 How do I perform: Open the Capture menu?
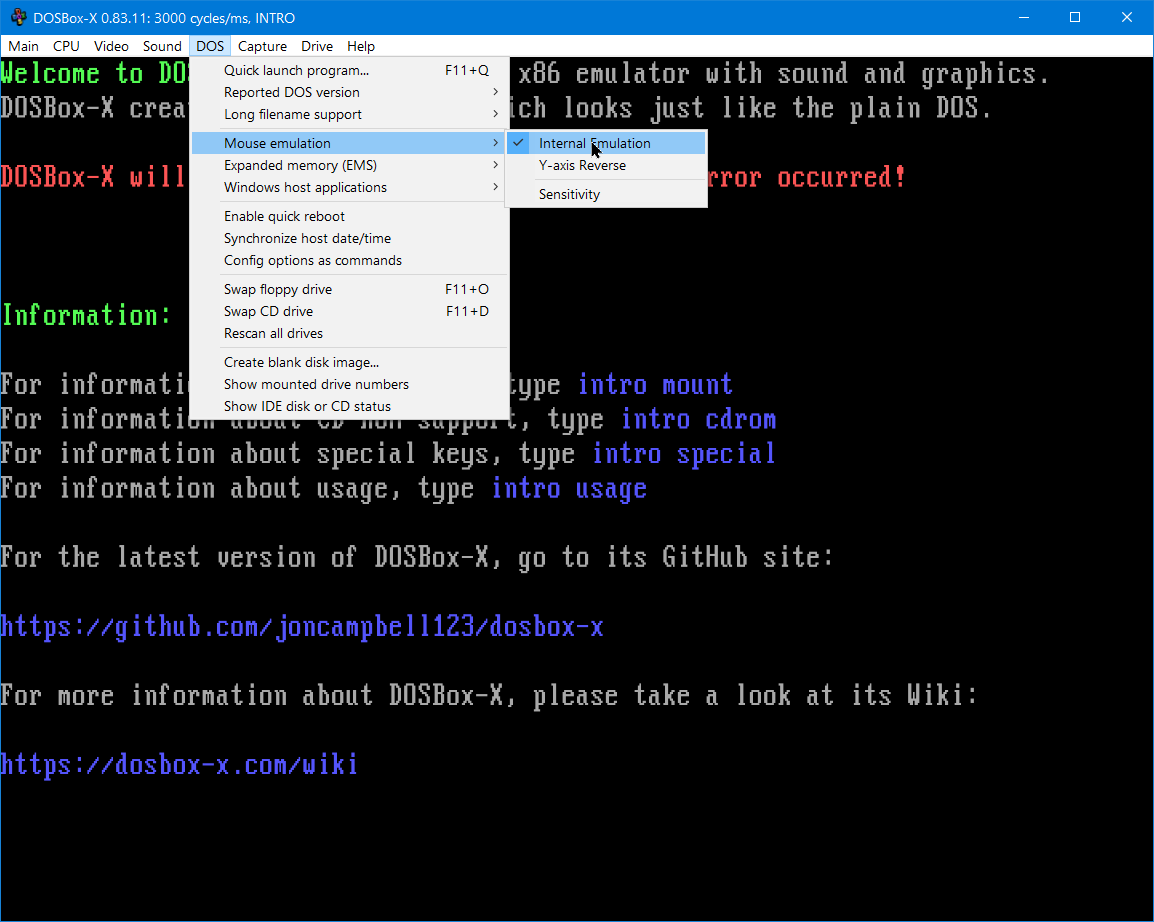click(262, 46)
